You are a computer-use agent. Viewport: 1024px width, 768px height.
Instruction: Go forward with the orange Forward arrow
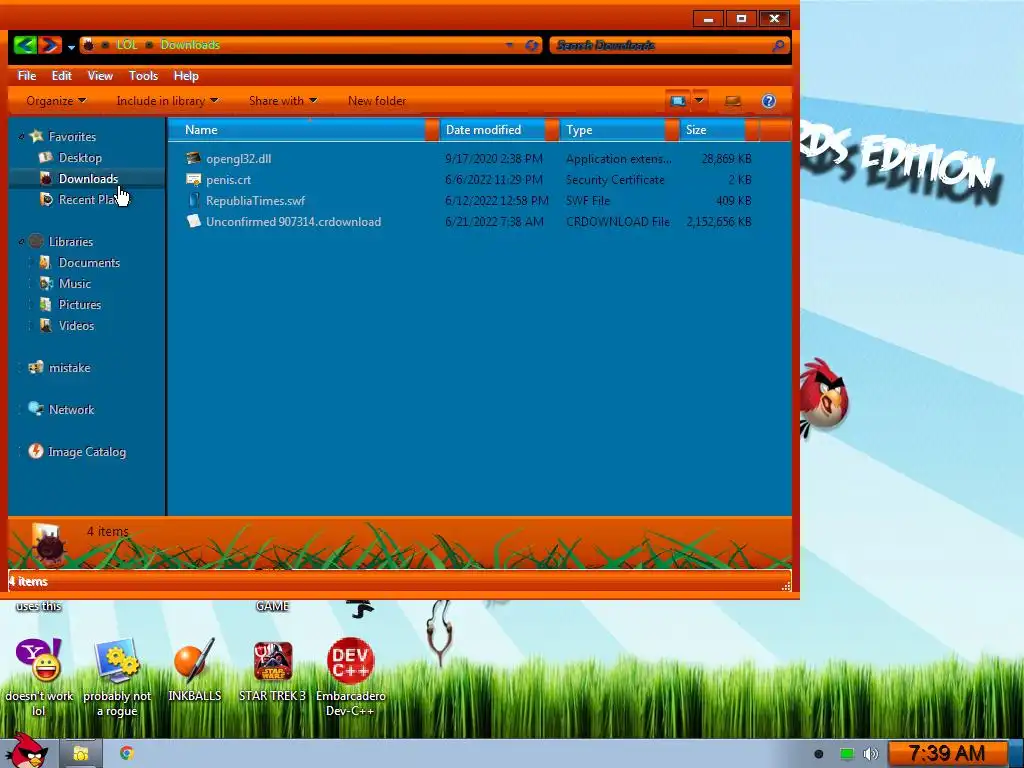(50, 45)
